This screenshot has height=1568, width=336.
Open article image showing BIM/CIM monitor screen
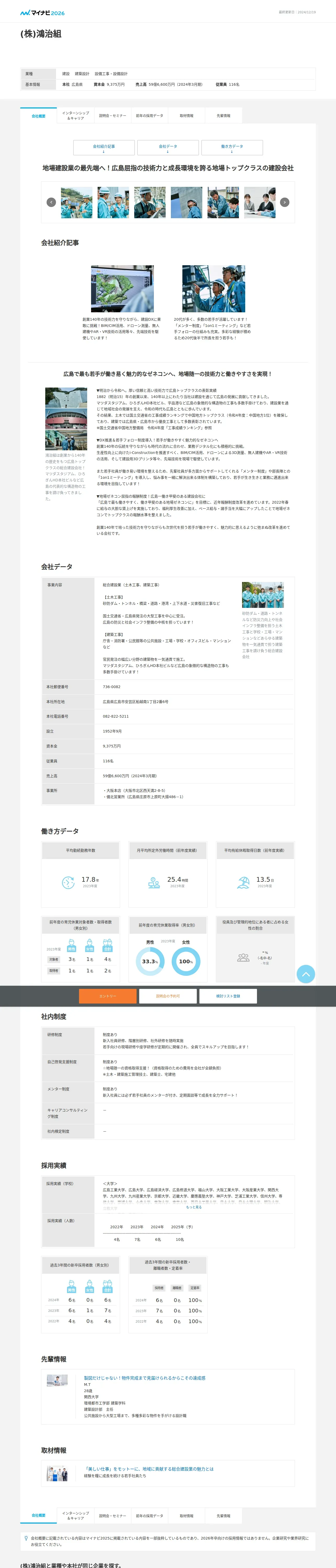click(x=122, y=289)
